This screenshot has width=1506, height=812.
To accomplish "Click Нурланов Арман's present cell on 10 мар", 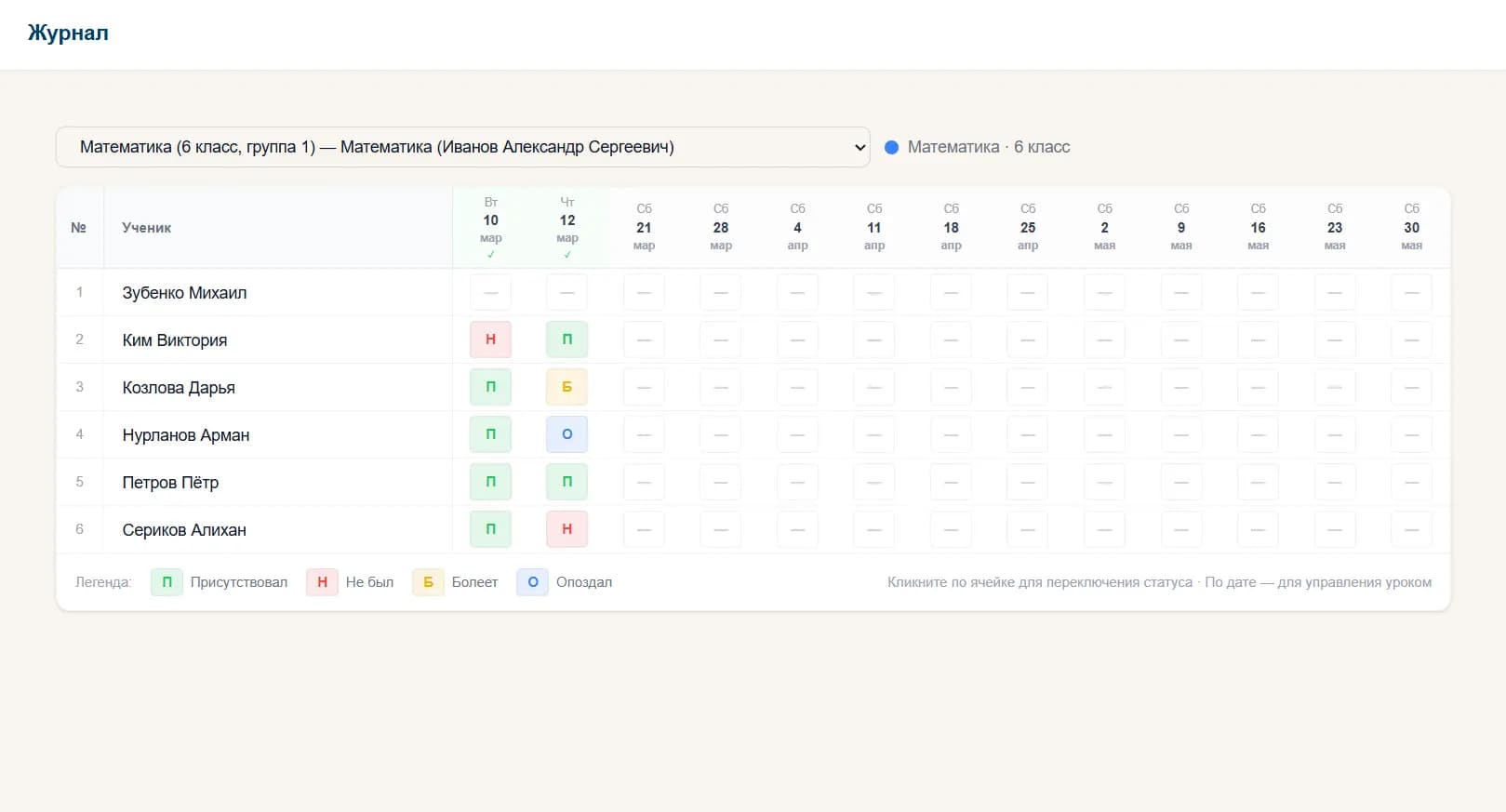I will (x=490, y=434).
